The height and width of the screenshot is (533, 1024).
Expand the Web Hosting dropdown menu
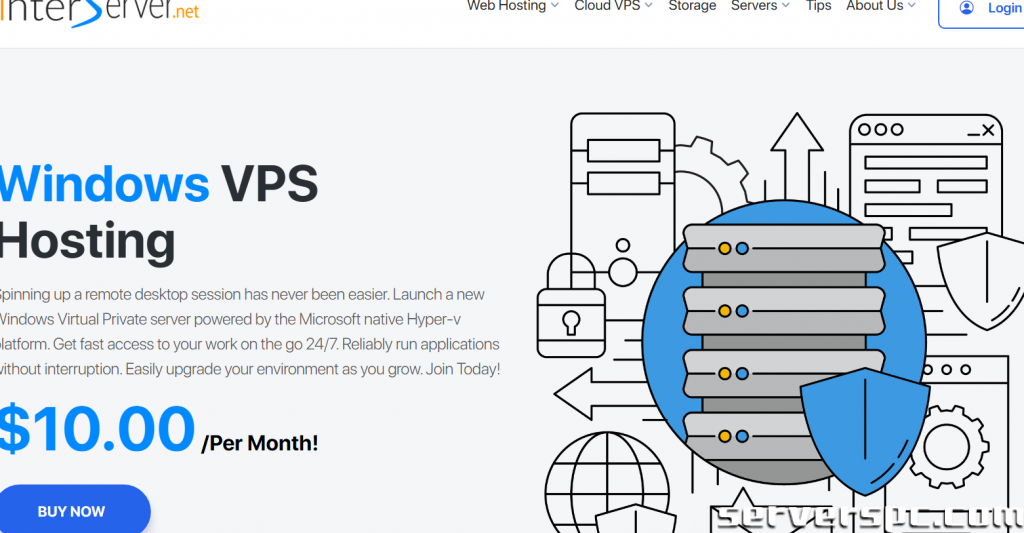point(513,6)
